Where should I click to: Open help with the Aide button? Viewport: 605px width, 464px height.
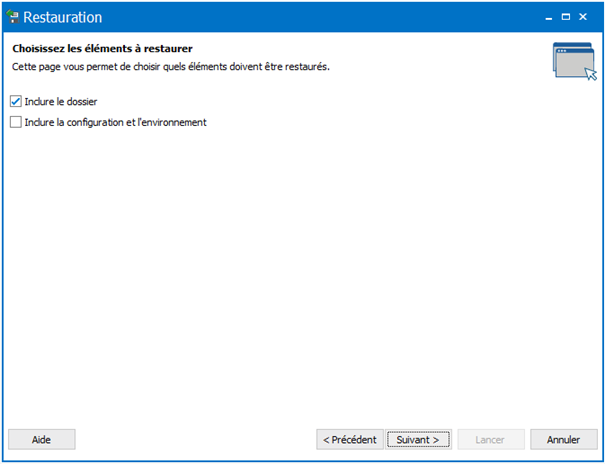coord(42,439)
